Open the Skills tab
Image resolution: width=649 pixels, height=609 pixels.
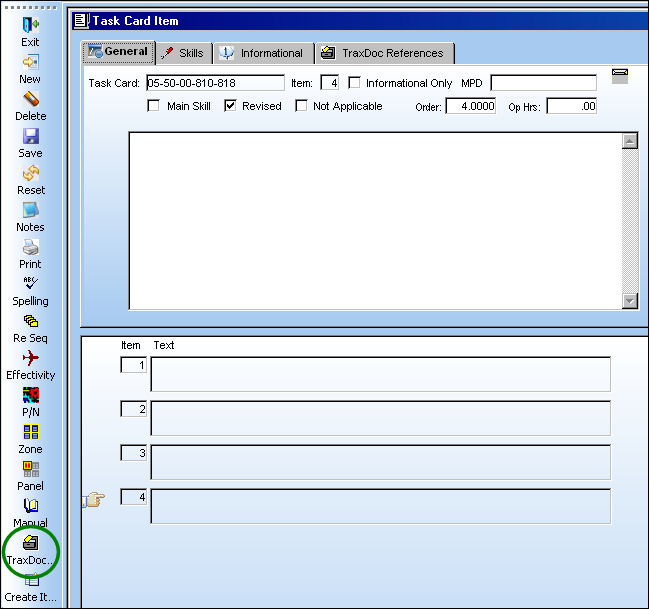(184, 53)
